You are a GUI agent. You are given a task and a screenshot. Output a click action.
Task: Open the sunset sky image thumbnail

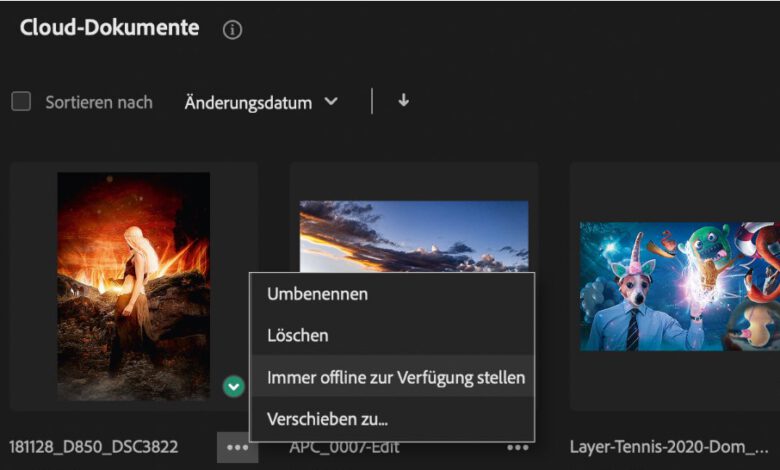click(x=414, y=236)
